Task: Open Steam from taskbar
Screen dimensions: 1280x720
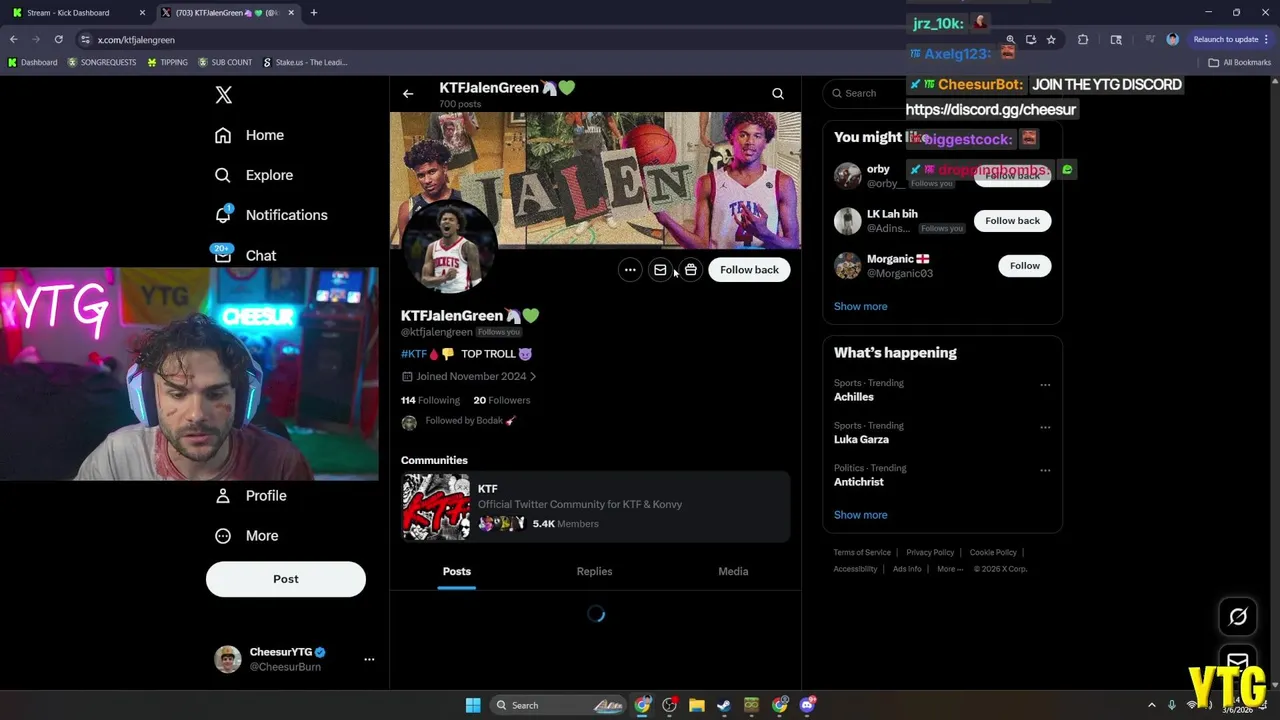Action: tap(724, 706)
